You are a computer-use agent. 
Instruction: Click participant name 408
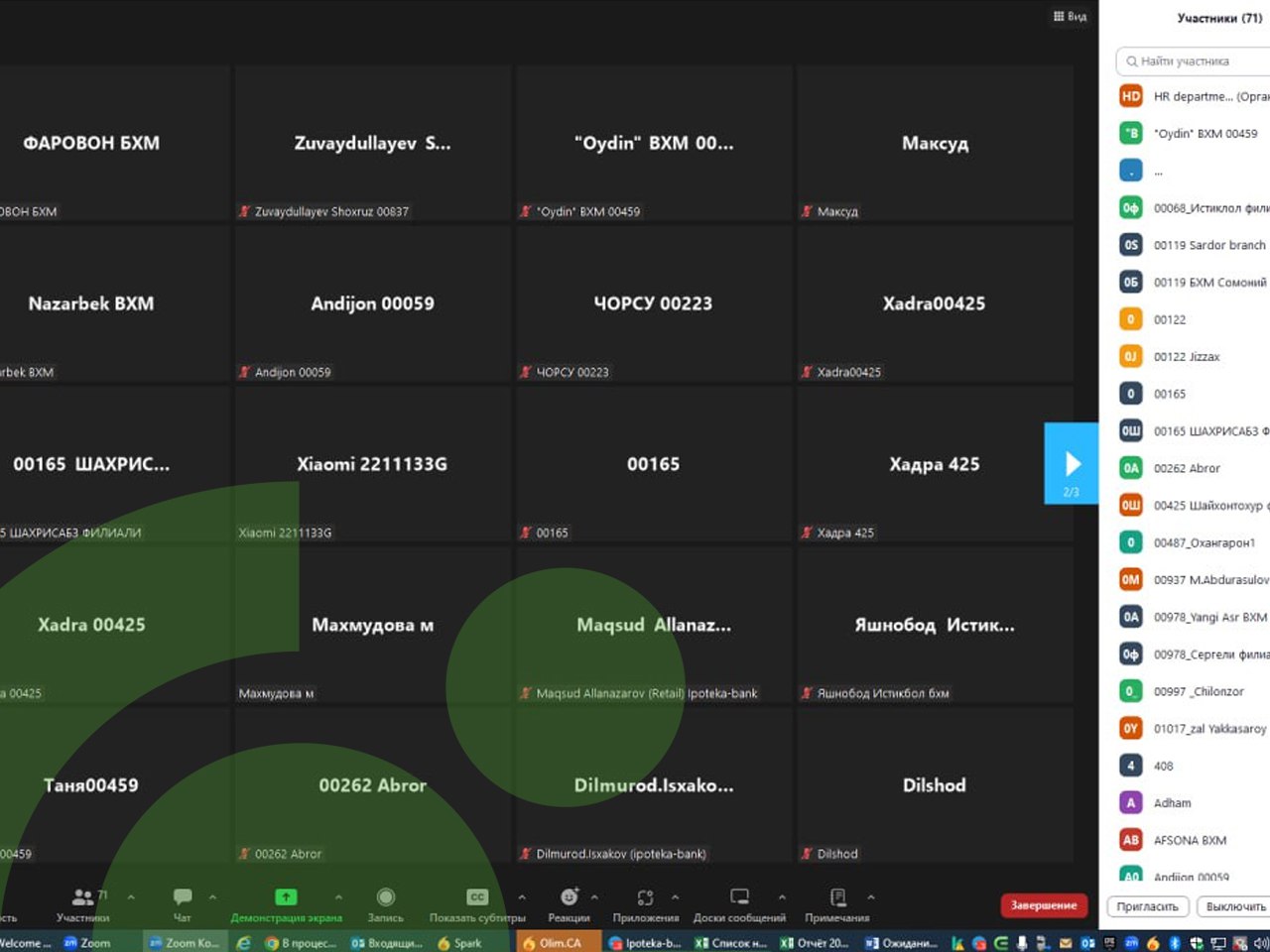point(1163,766)
